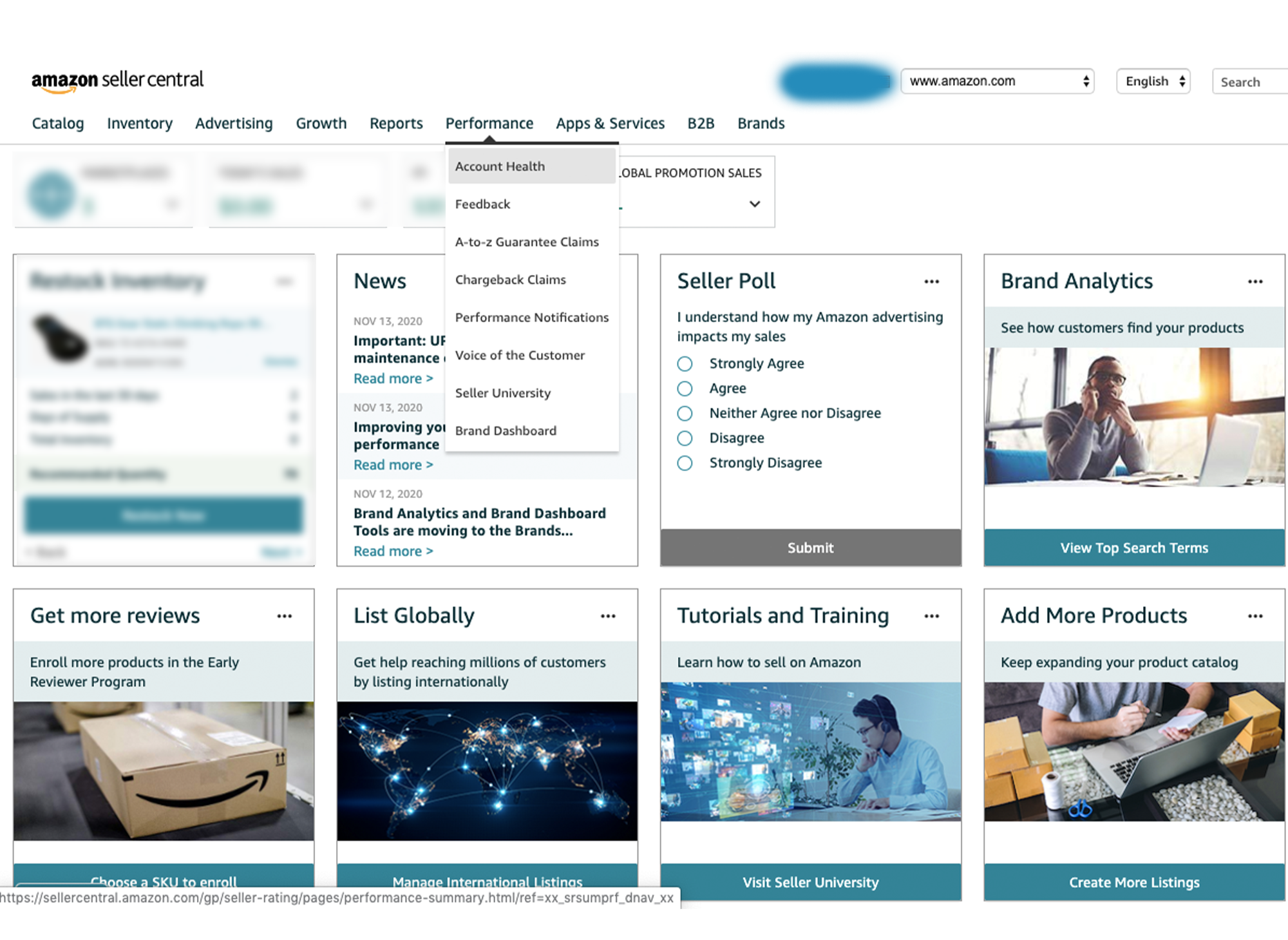Open Tutorials and Training card options
The image size is (1288, 940).
(931, 616)
